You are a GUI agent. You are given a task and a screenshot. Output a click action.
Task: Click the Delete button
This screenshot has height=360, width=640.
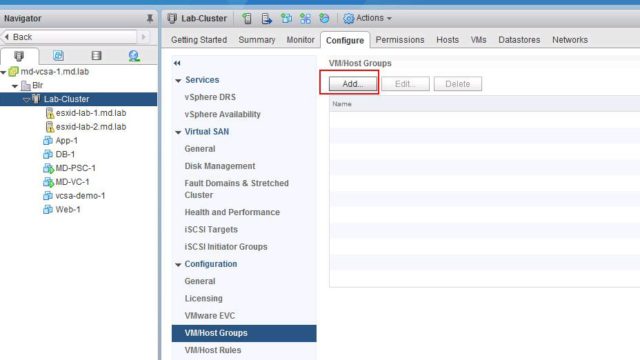point(458,84)
